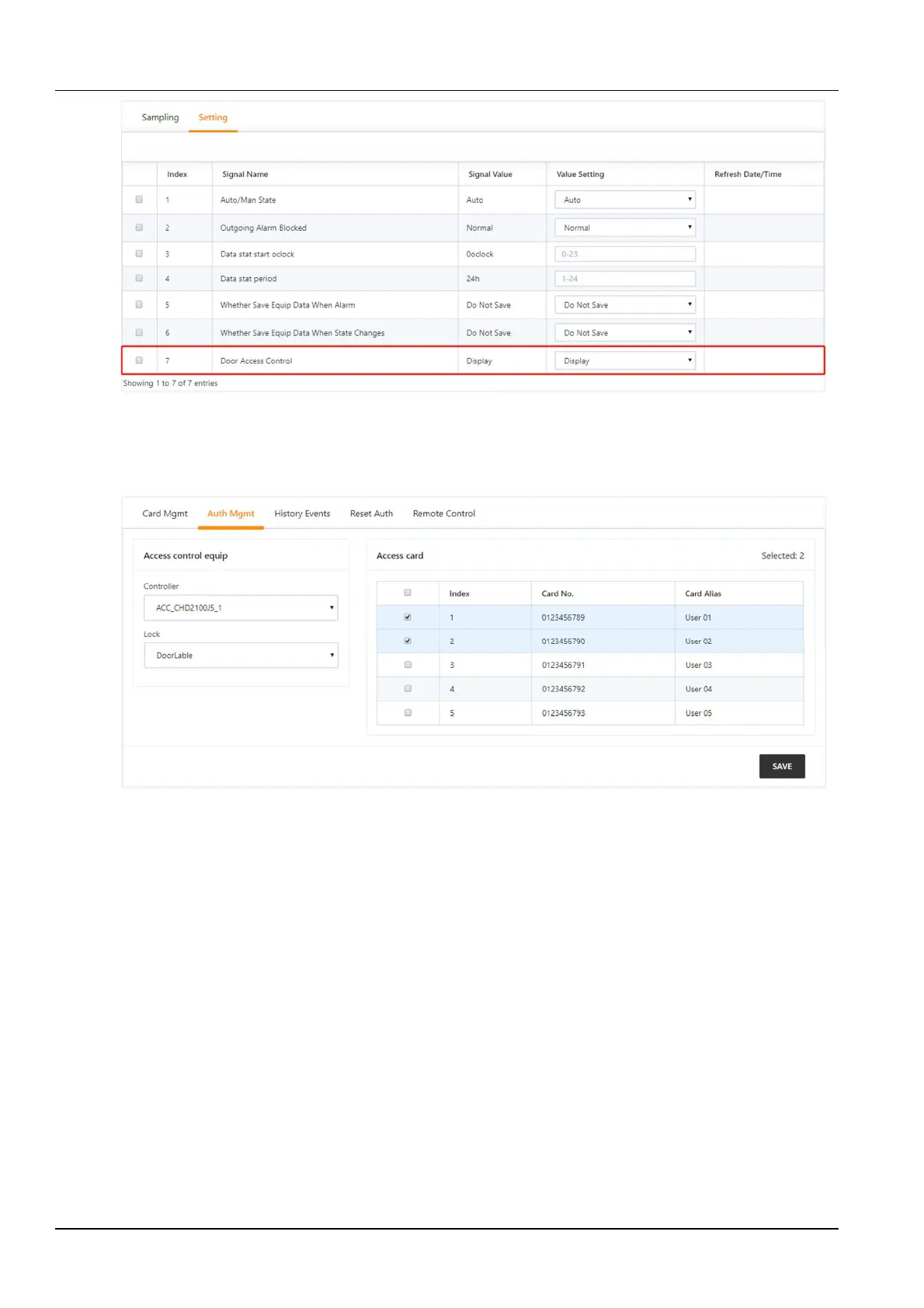Viewport: 924px width, 1308px height.
Task: Open Auto/Man State value dropdown
Action: tap(625, 200)
